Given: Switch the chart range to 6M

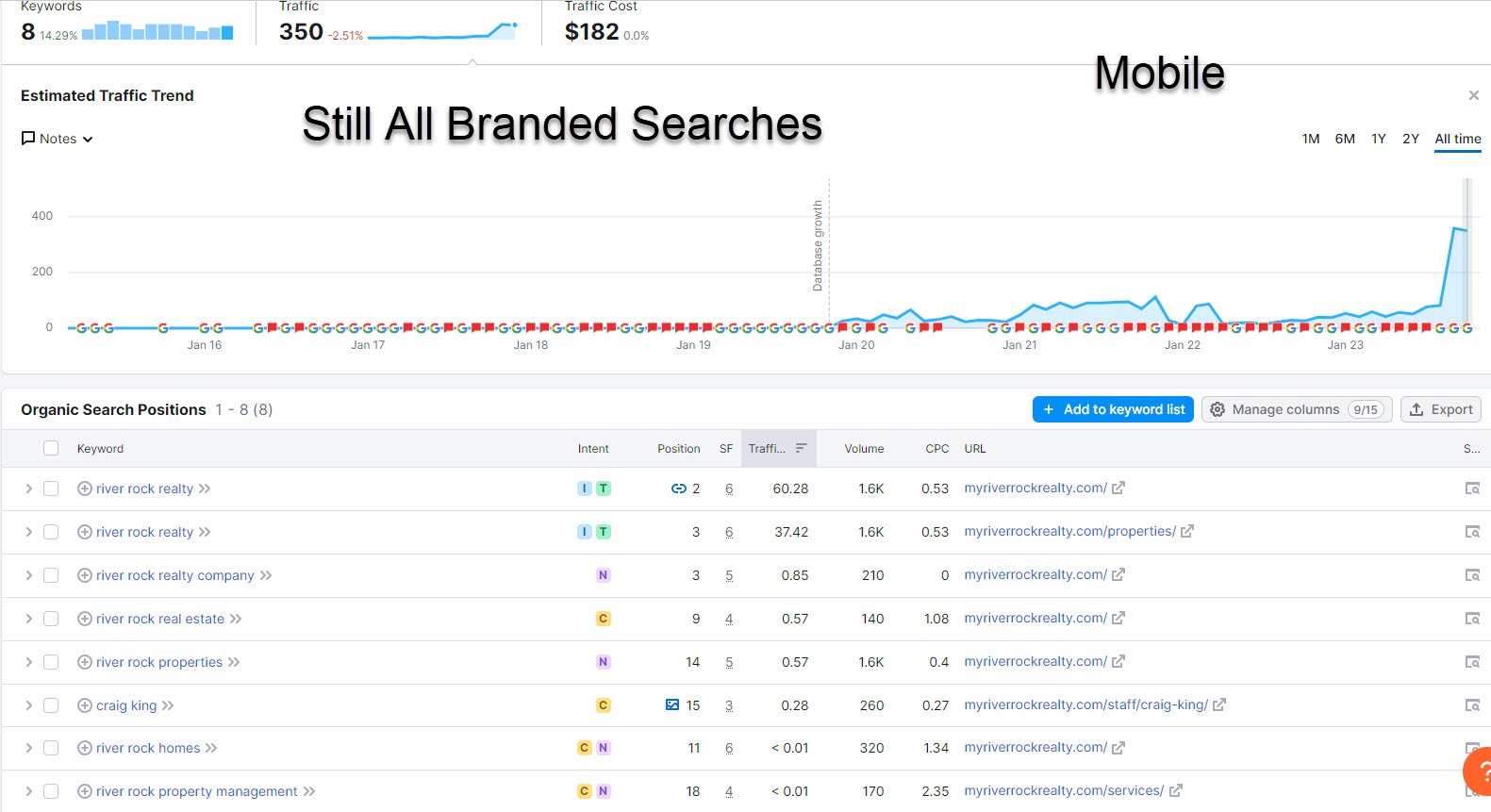Looking at the screenshot, I should tap(1345, 139).
